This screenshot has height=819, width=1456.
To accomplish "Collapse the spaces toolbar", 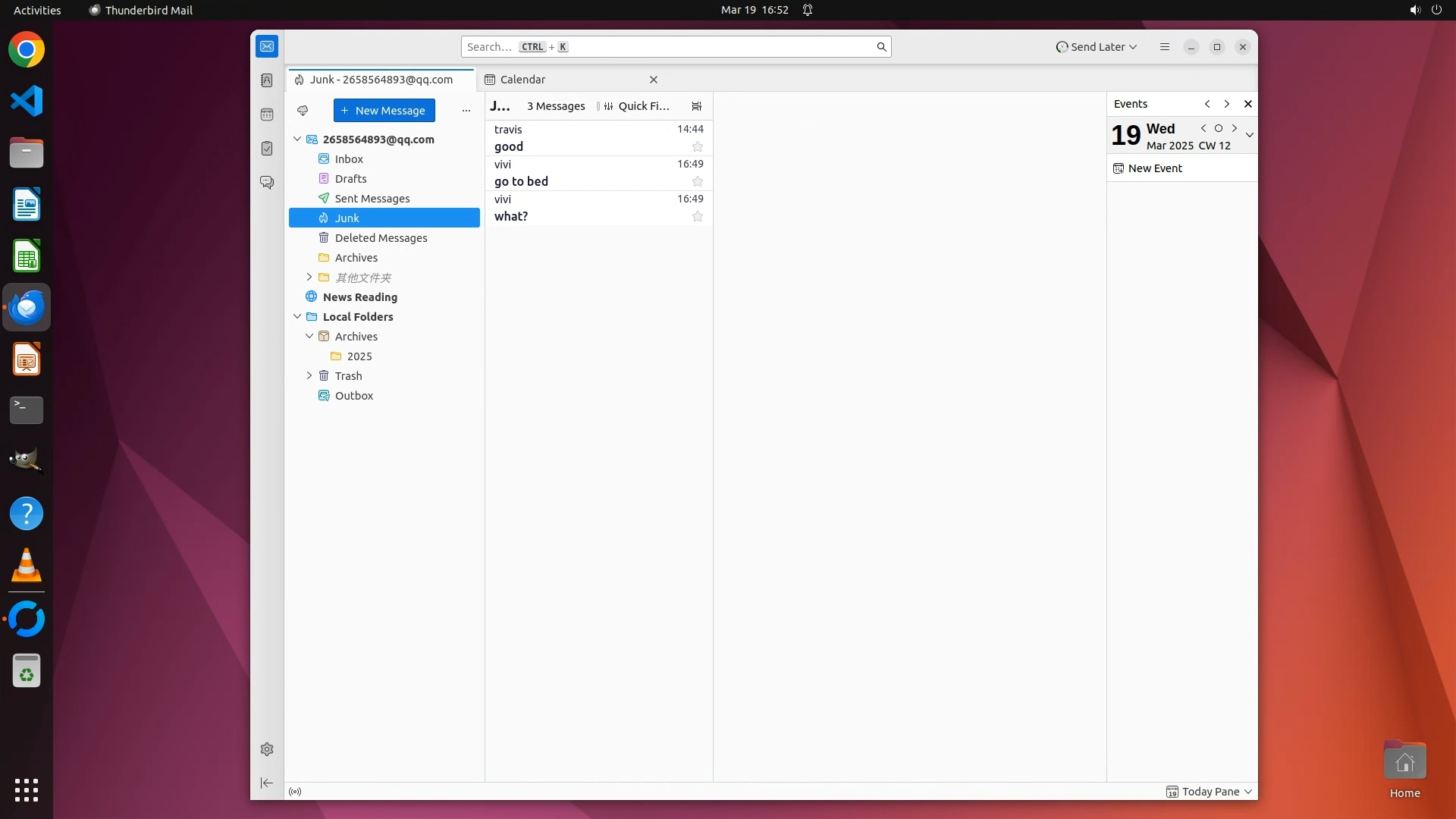I will click(267, 783).
